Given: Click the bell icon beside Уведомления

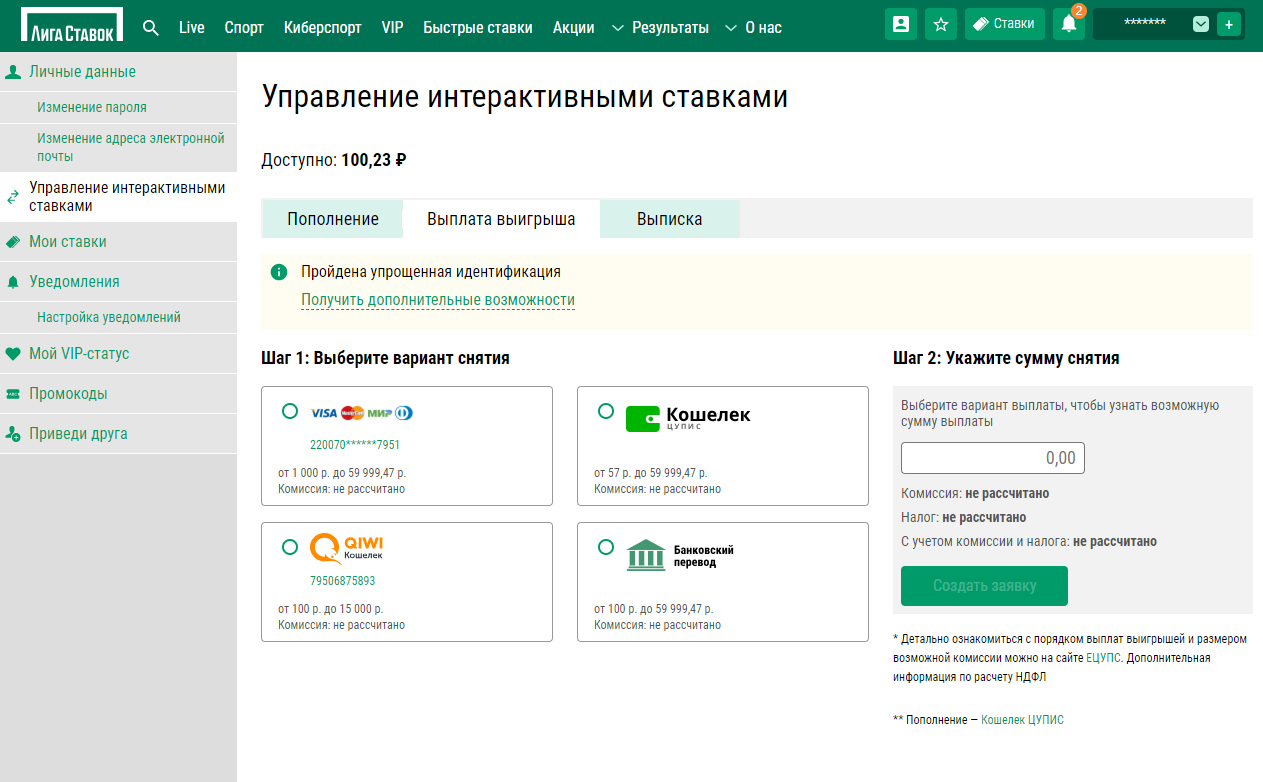Looking at the screenshot, I should 13,282.
